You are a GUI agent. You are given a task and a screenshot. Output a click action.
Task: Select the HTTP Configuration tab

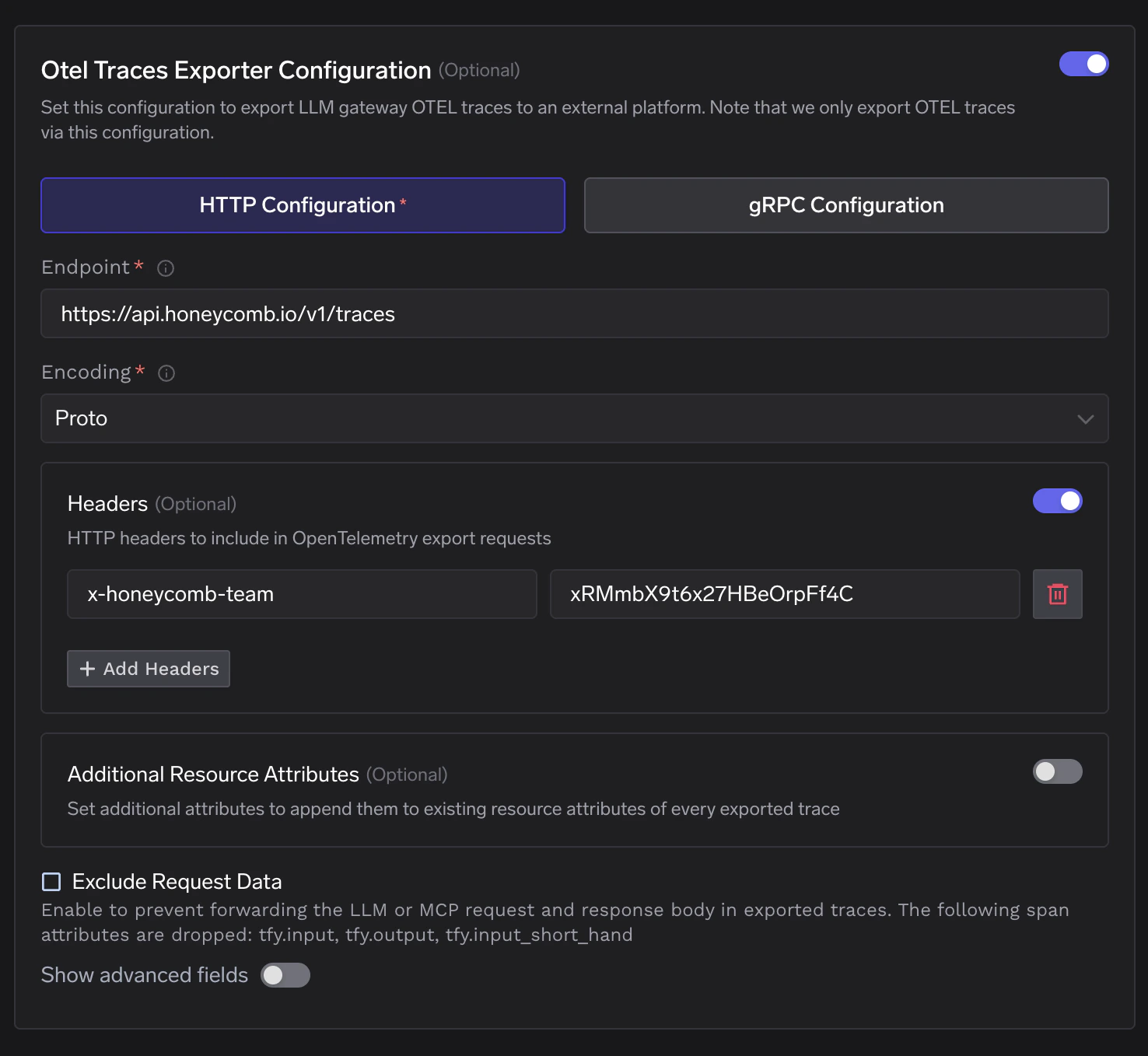coord(303,205)
